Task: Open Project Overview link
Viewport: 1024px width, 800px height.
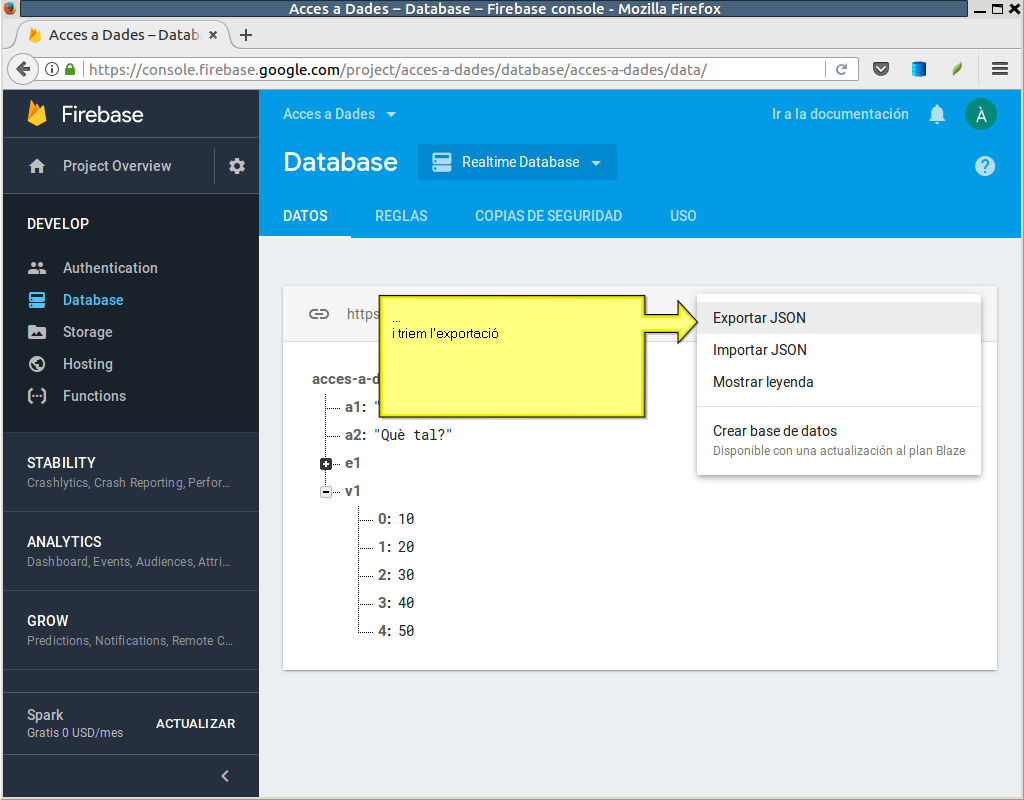Action: point(117,166)
